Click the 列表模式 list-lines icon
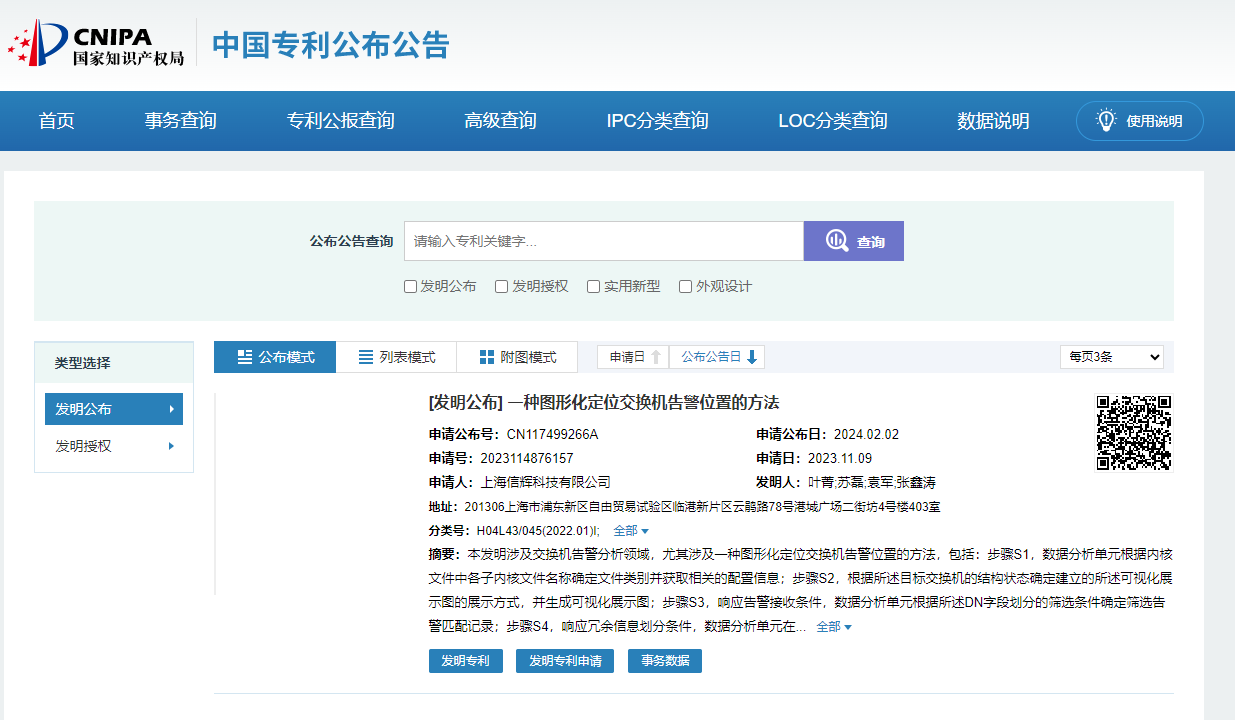1235x720 pixels. coord(366,357)
